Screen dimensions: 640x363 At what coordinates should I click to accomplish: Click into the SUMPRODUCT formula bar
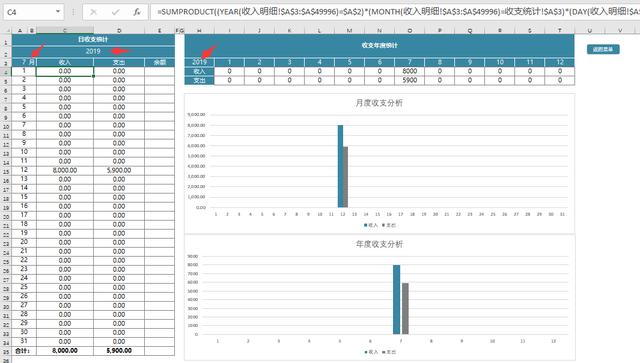395,12
